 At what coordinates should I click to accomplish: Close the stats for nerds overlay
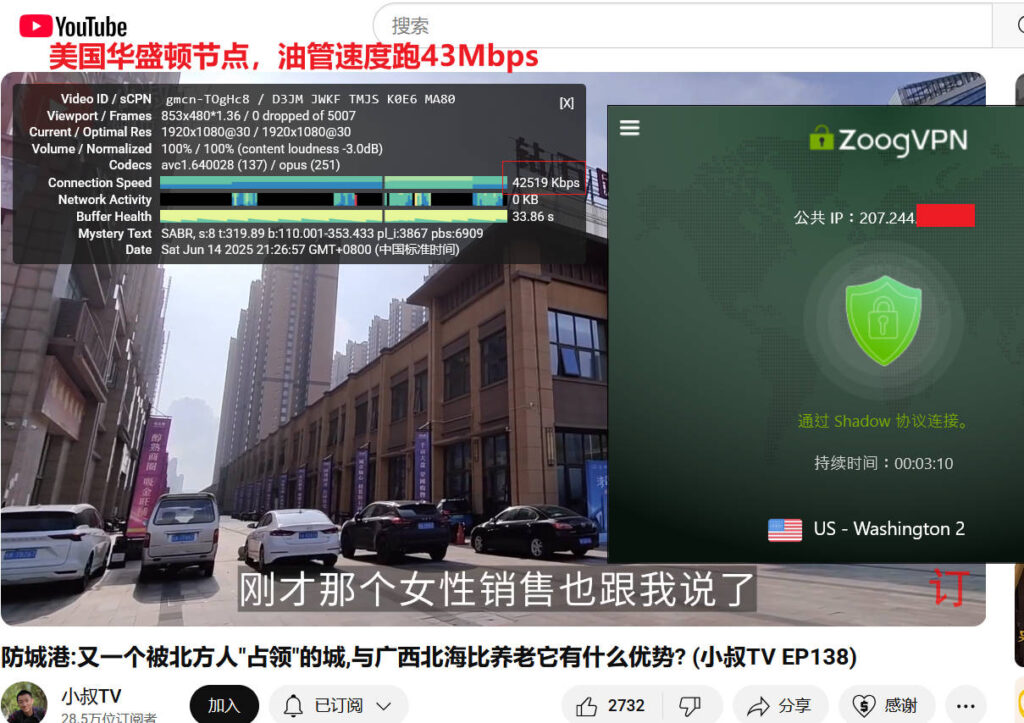[566, 102]
